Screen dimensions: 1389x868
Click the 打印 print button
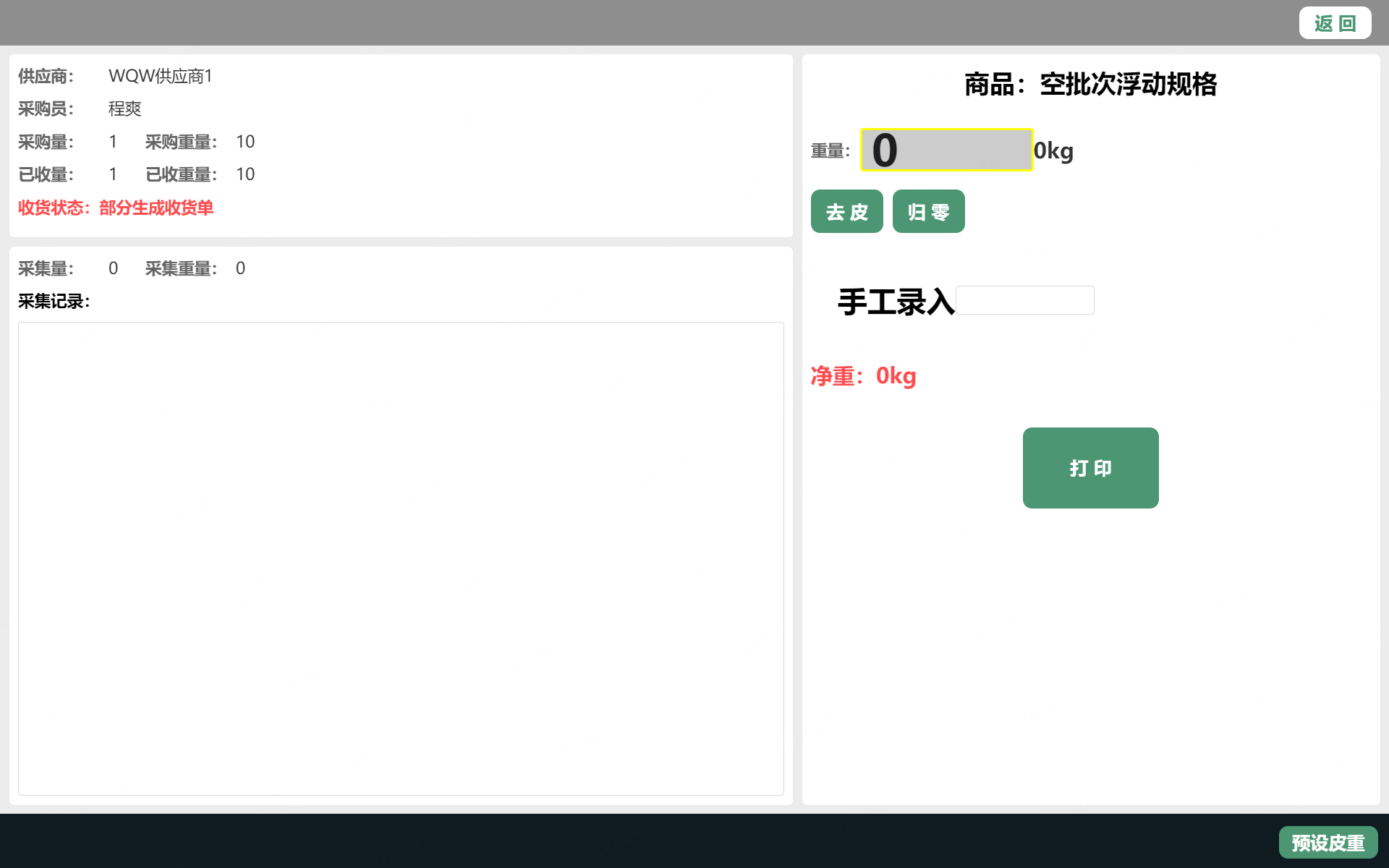1090,468
